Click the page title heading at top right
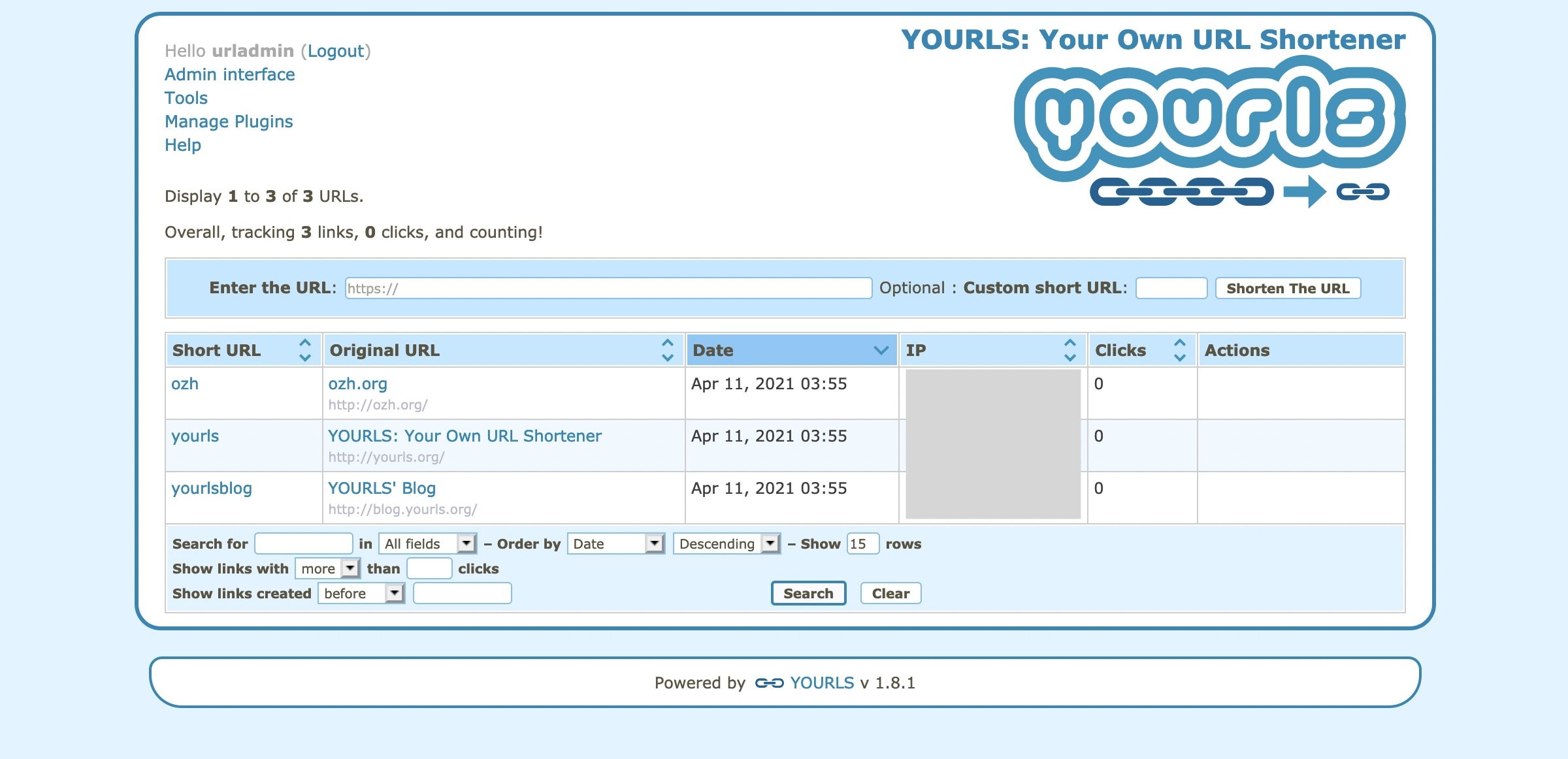 1153,39
